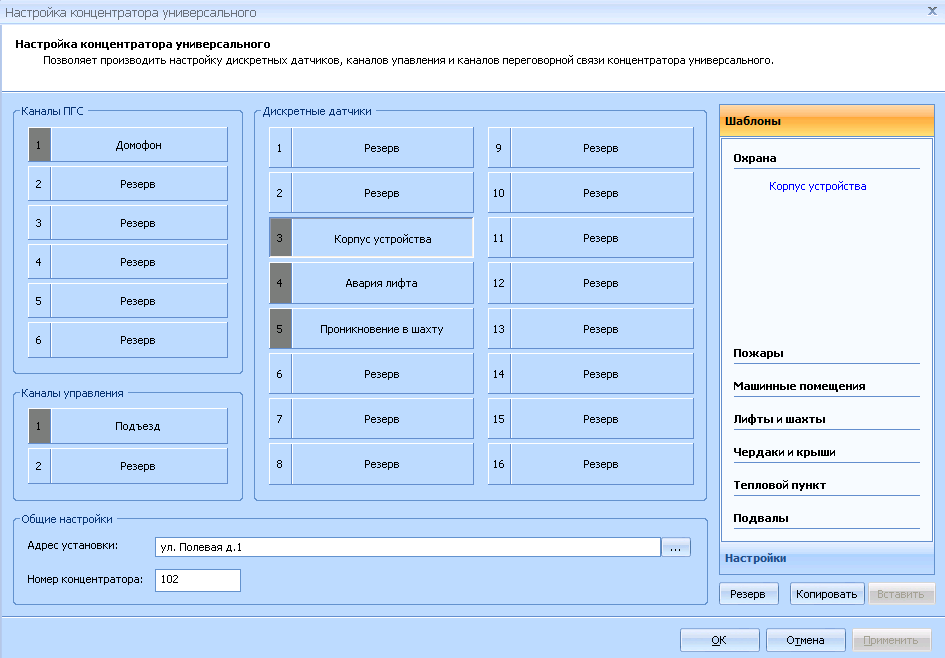Viewport: 945px width, 658px height.
Task: Select the Подъезд control channel
Action: (138, 426)
